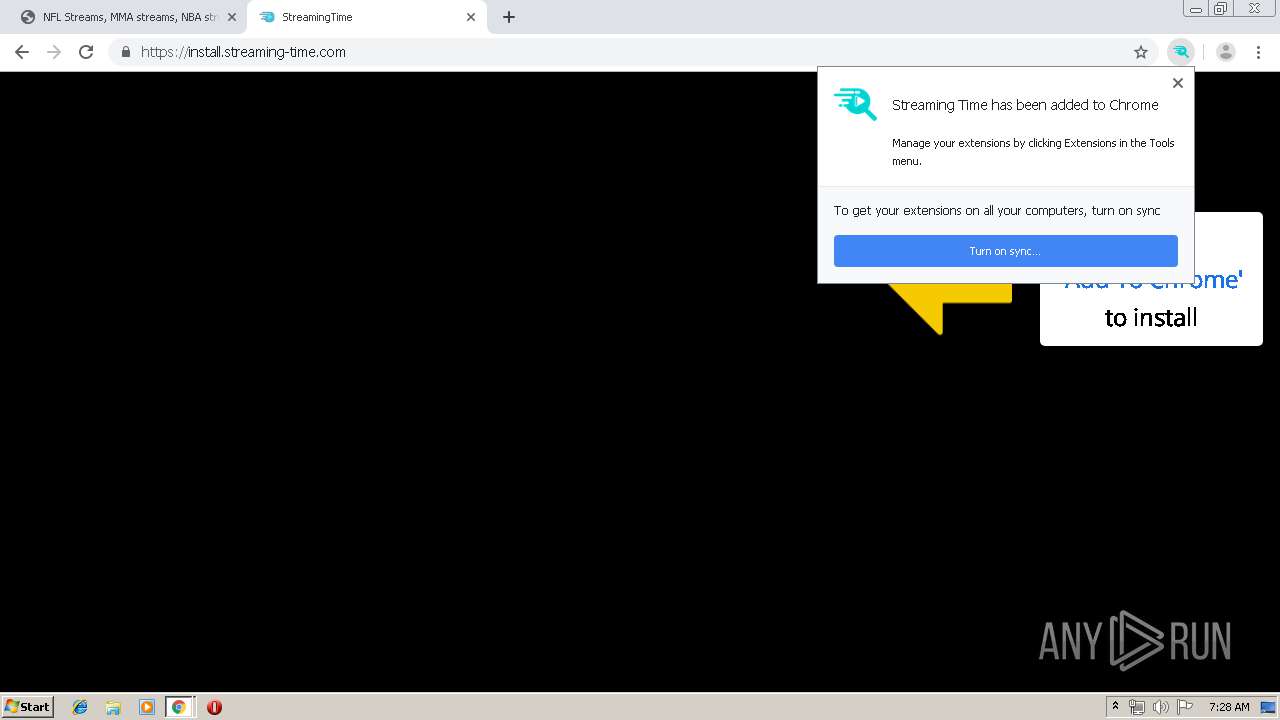Open Chrome three-dot menu

(x=1258, y=52)
